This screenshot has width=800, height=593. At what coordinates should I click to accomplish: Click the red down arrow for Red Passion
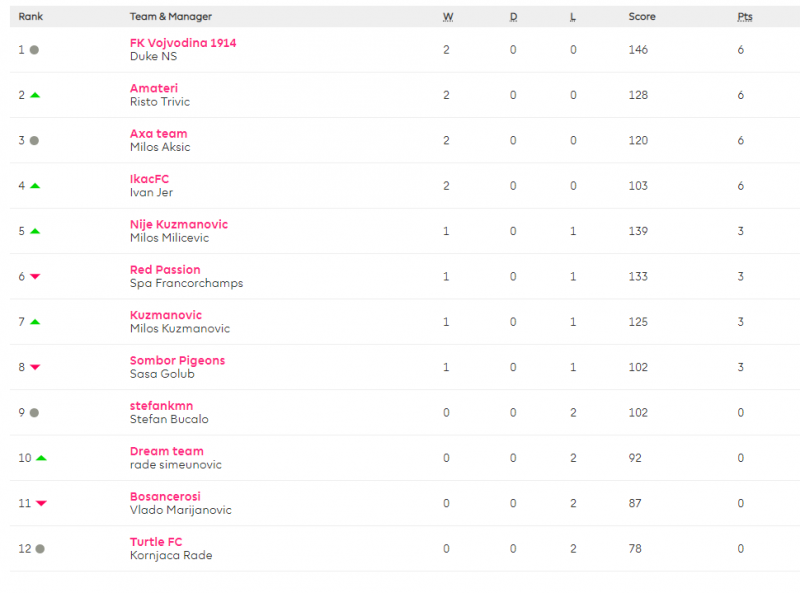pos(35,277)
